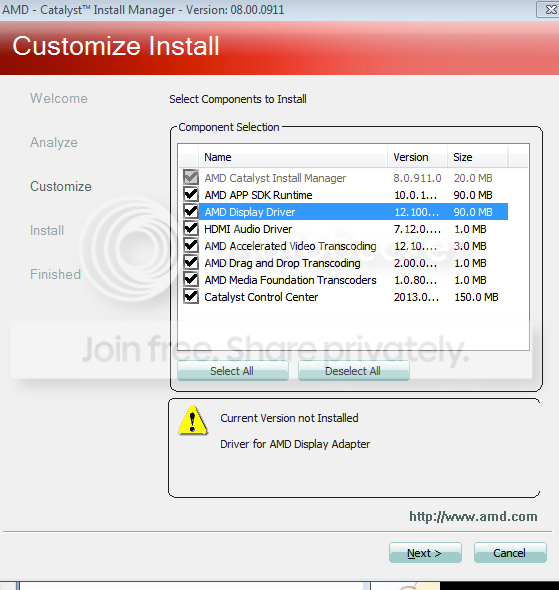The height and width of the screenshot is (590, 559).
Task: Select the Analyze step in sidebar
Action: click(54, 143)
